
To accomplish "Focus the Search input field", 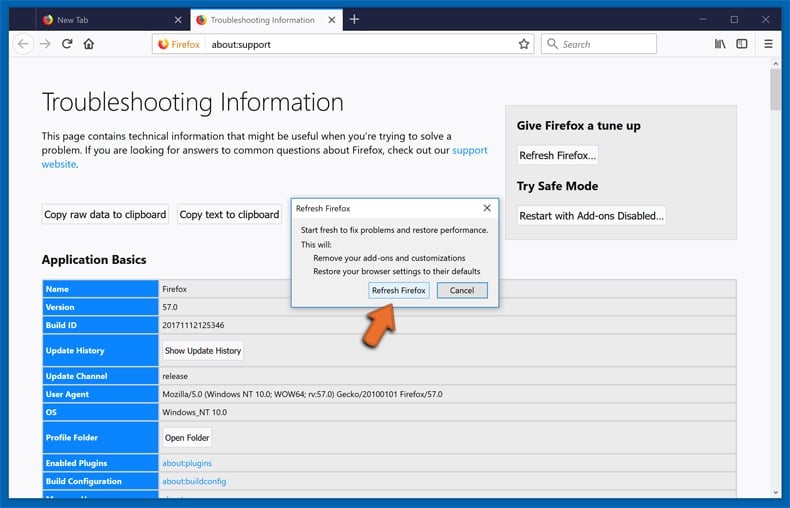I will [599, 44].
